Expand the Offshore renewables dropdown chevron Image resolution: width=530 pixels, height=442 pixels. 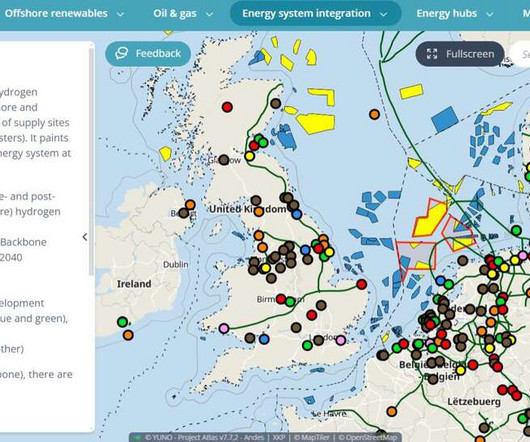tap(120, 14)
